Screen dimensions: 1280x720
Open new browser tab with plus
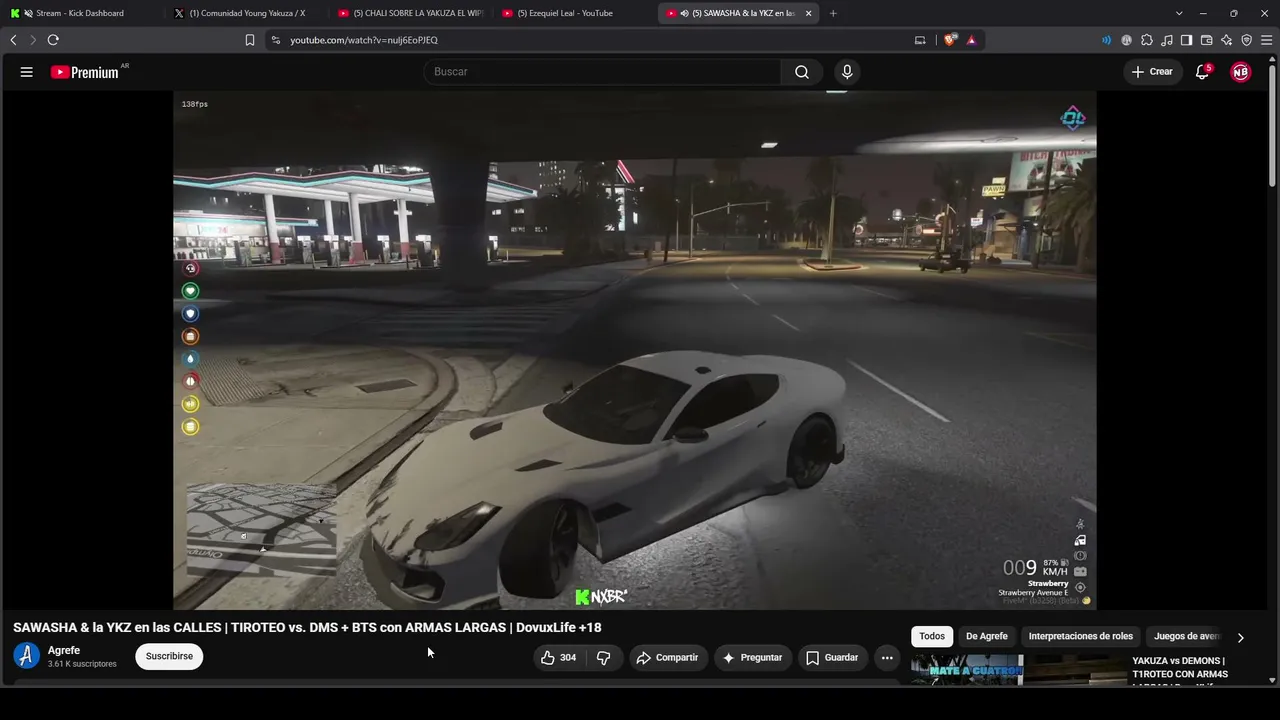tap(833, 13)
